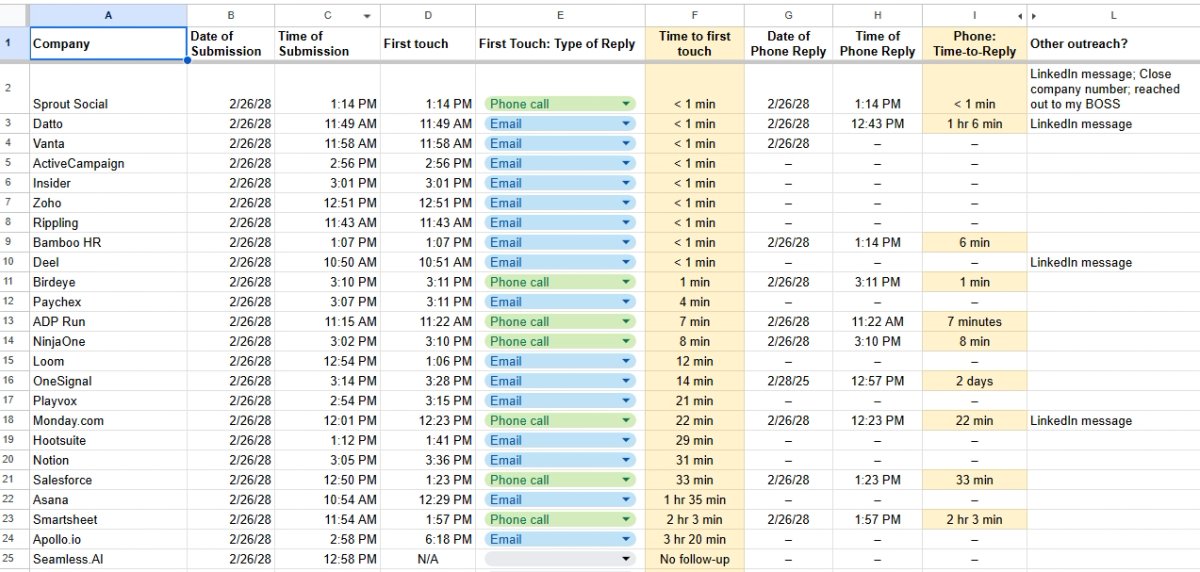Click the "Phone: Time-to-Reply" header cell

click(974, 44)
